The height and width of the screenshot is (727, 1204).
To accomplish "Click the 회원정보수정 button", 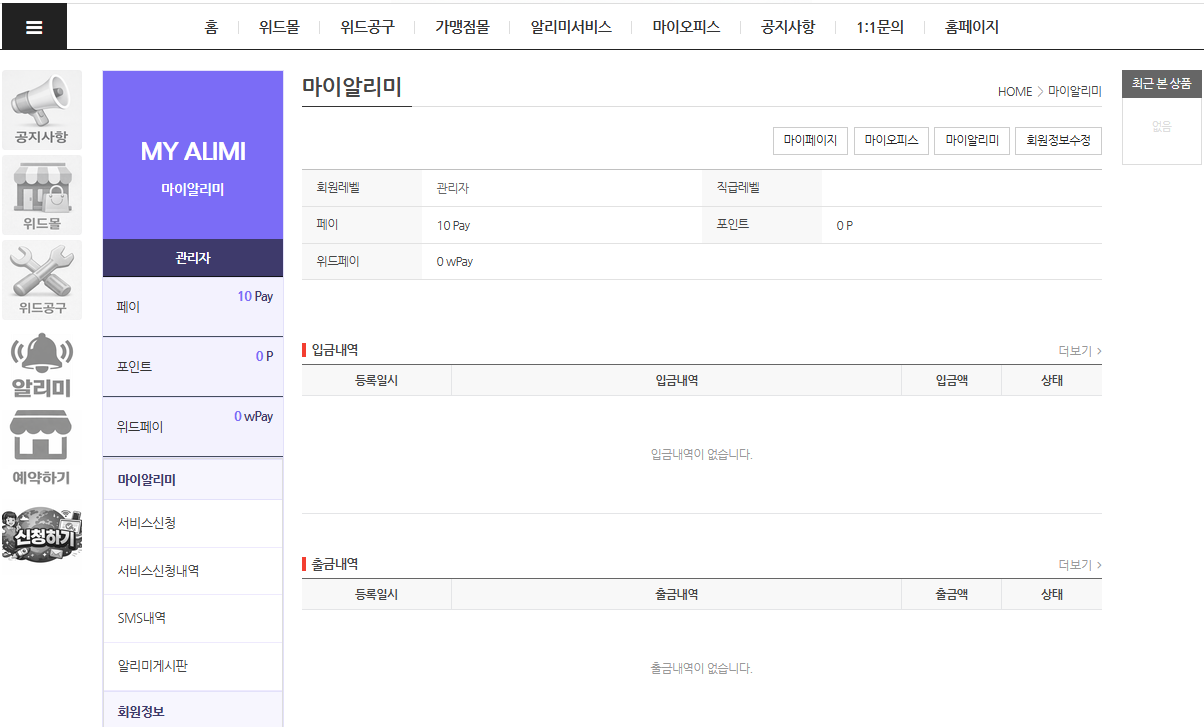I will pyautogui.click(x=1058, y=141).
